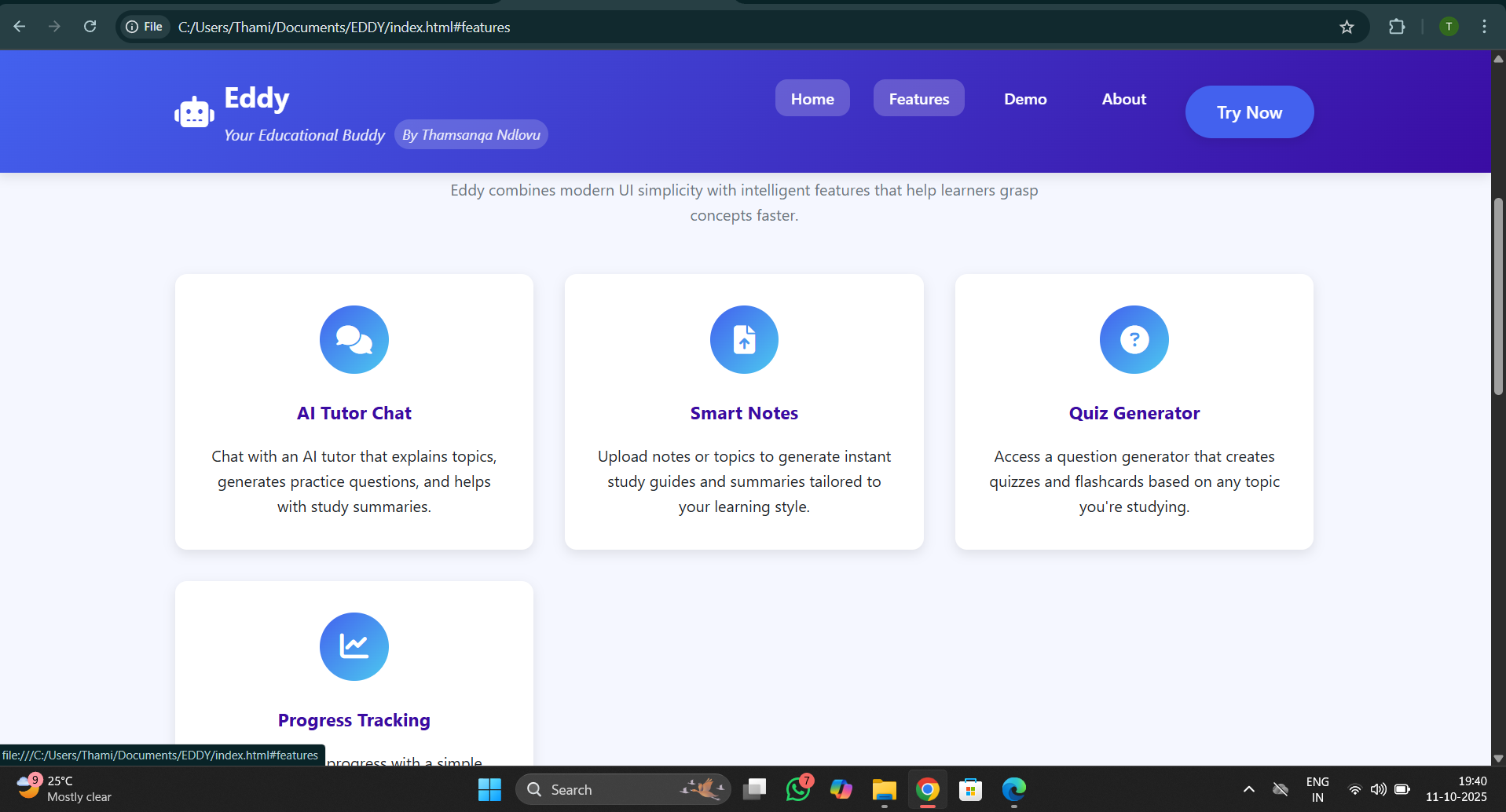
Task: Jump to the Demo nav item
Action: 1025,98
